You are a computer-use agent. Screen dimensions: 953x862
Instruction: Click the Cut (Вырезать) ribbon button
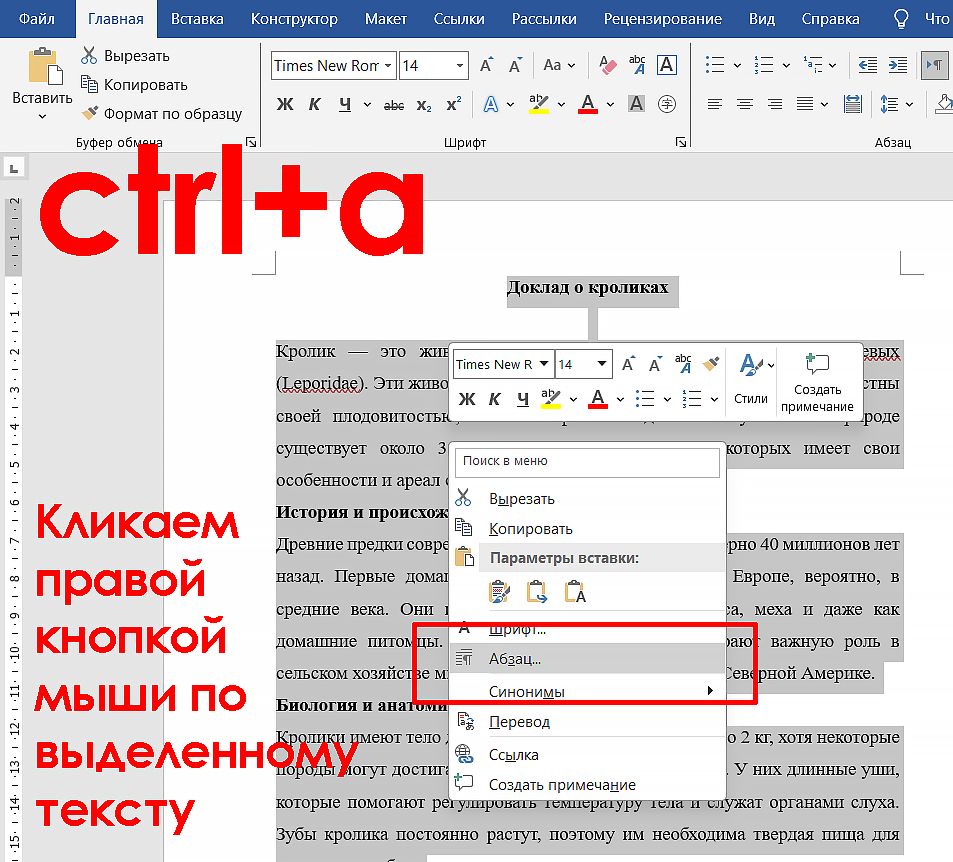point(125,56)
